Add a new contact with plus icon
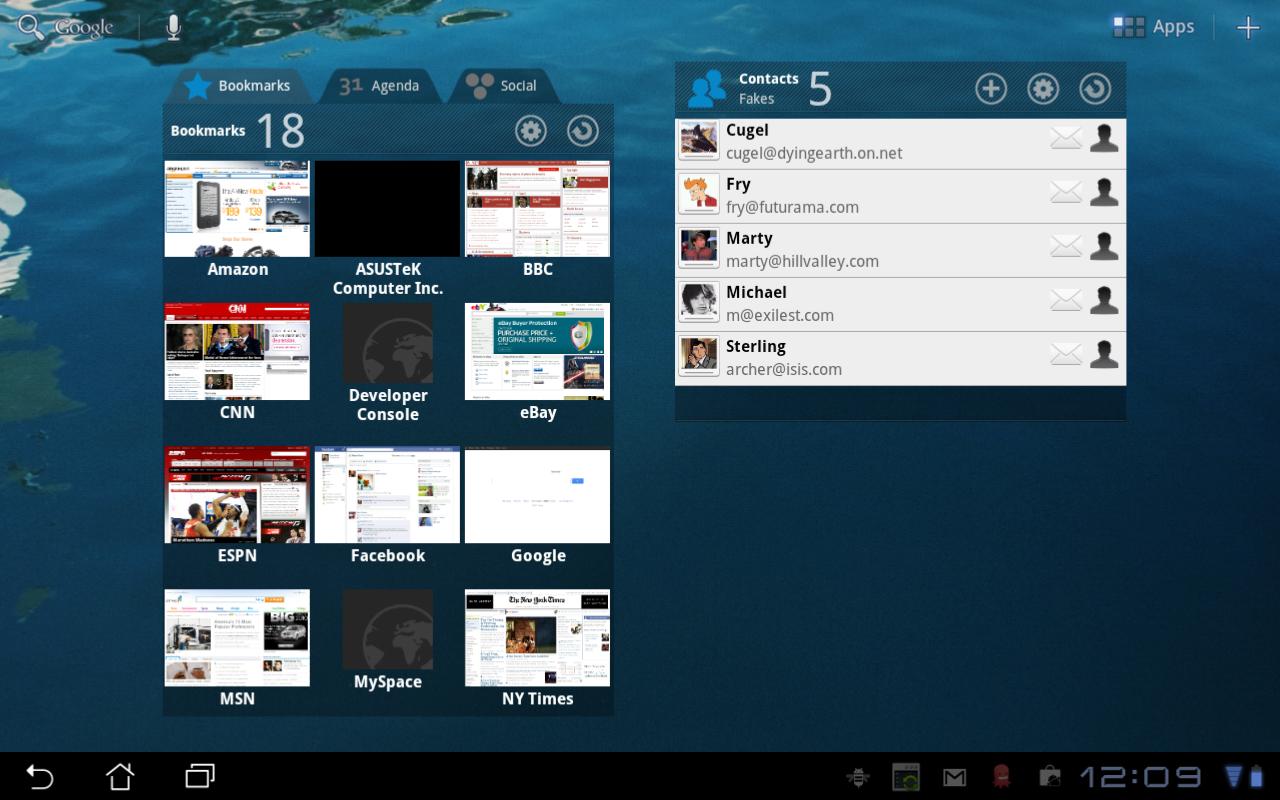Viewport: 1280px width, 800px height. click(x=991, y=89)
